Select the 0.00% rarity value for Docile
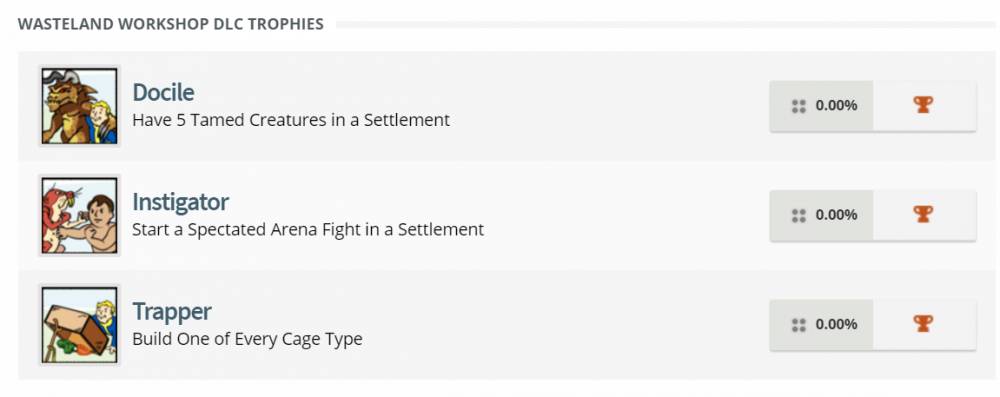Image resolution: width=1000 pixels, height=397 pixels. point(836,105)
